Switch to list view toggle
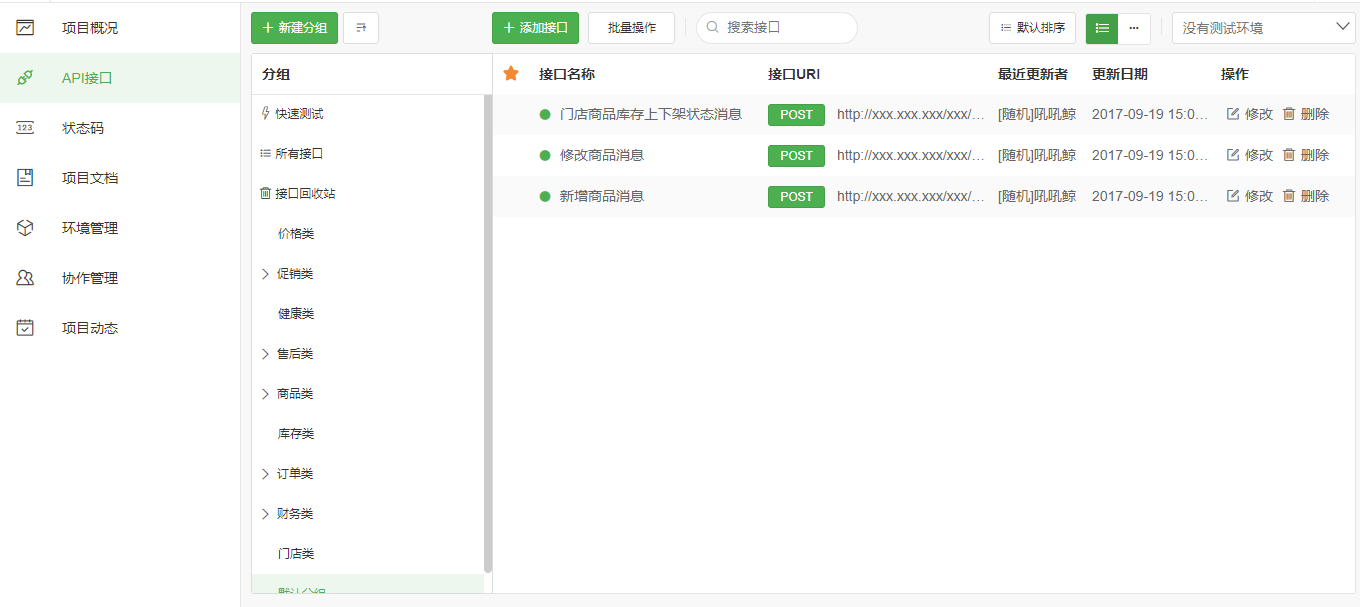The height and width of the screenshot is (607, 1360). point(1102,28)
